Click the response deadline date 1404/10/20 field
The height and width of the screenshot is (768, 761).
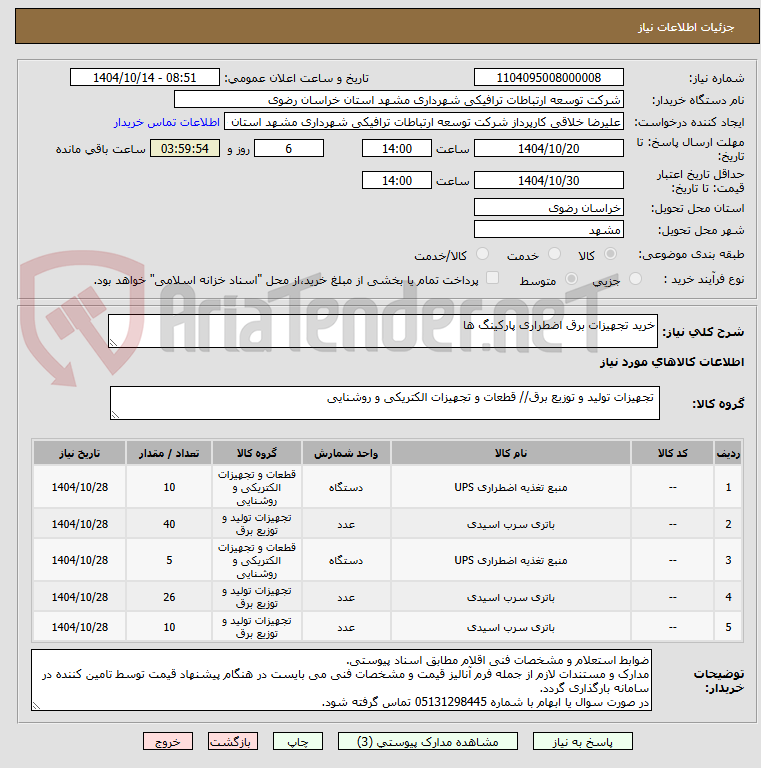coord(548,148)
